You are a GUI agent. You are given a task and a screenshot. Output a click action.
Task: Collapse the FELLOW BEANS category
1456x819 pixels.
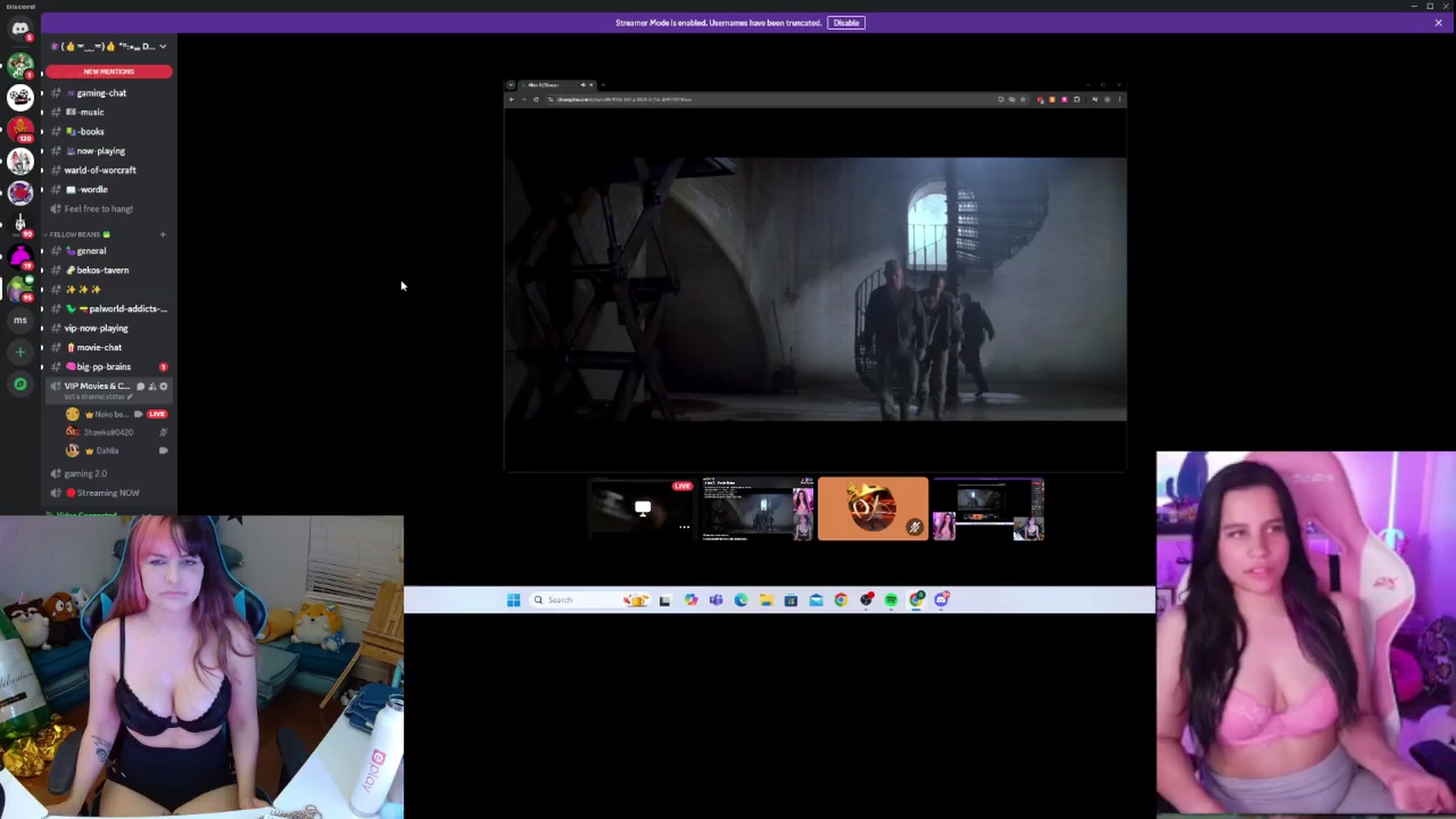76,234
